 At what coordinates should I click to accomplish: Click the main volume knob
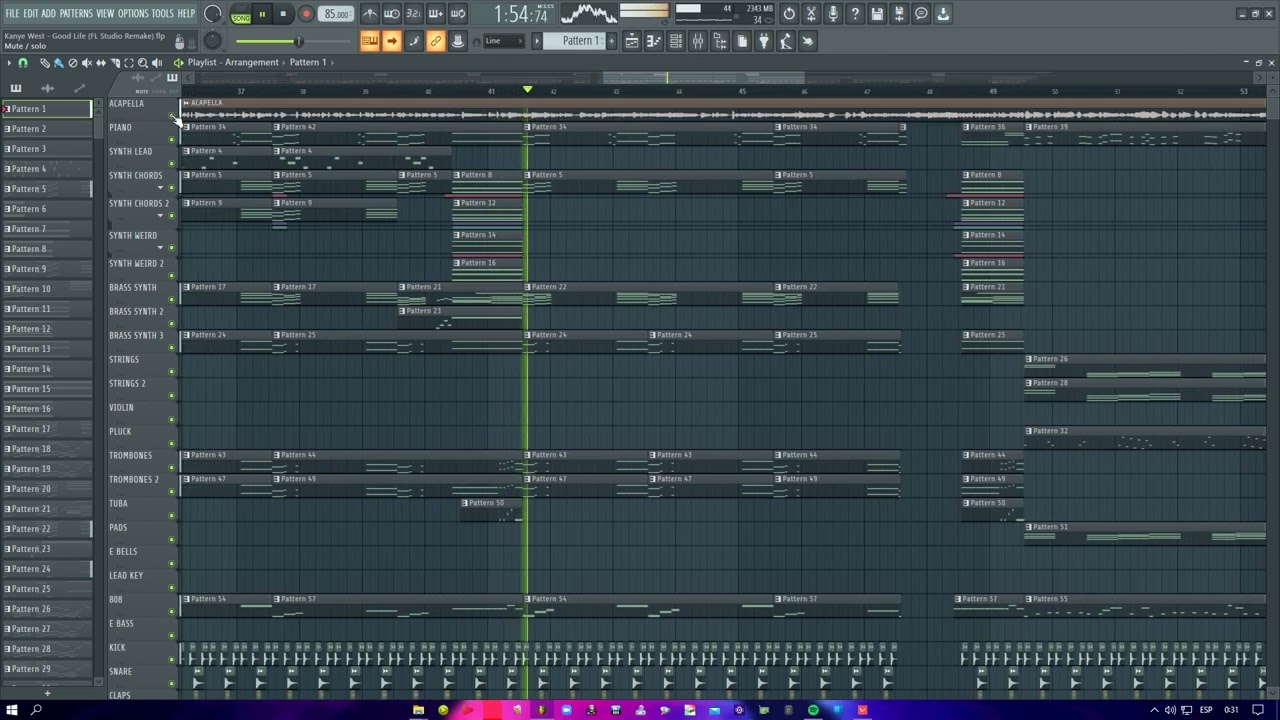point(213,14)
